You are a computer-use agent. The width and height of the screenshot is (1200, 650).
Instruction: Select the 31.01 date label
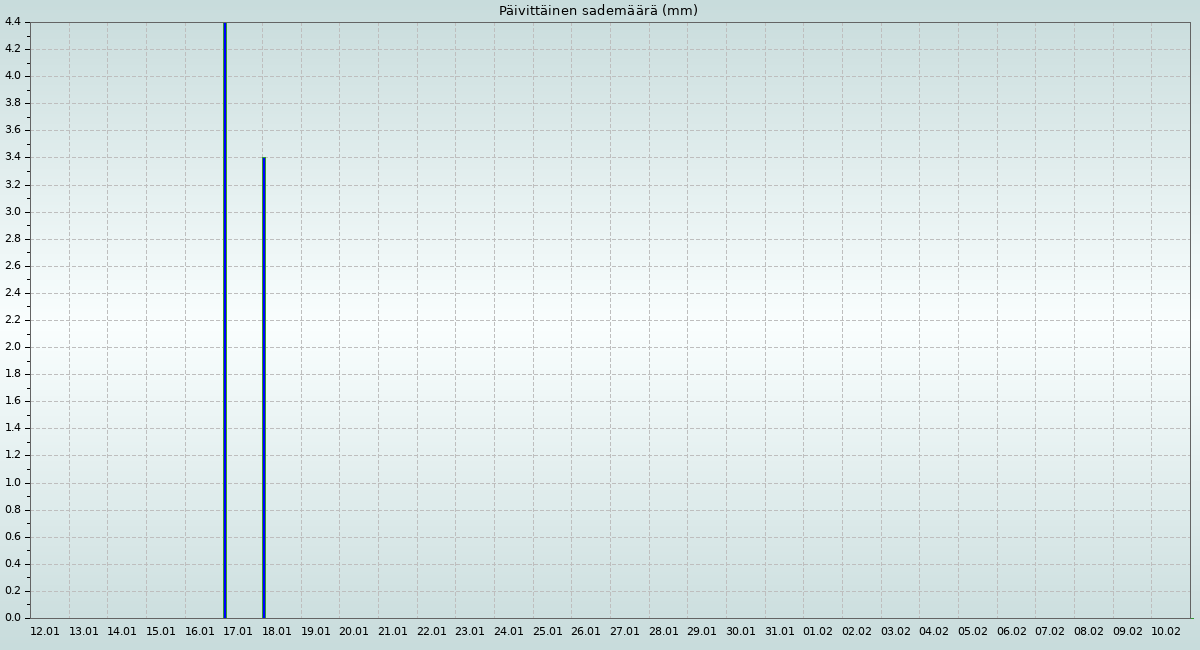point(780,632)
